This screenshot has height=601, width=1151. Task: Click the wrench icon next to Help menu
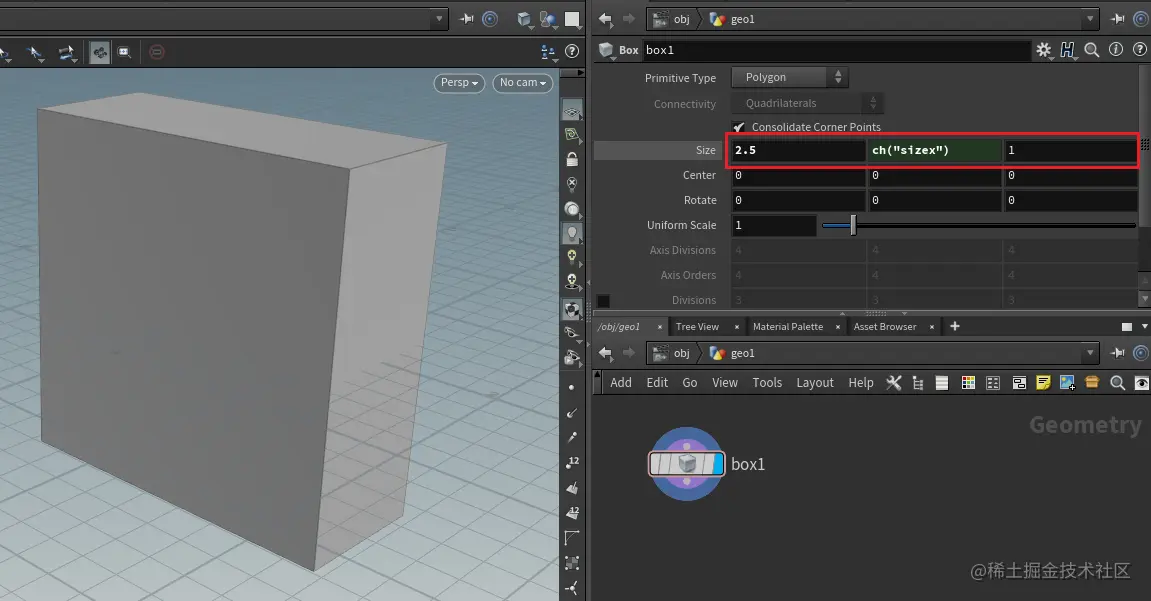[x=894, y=383]
